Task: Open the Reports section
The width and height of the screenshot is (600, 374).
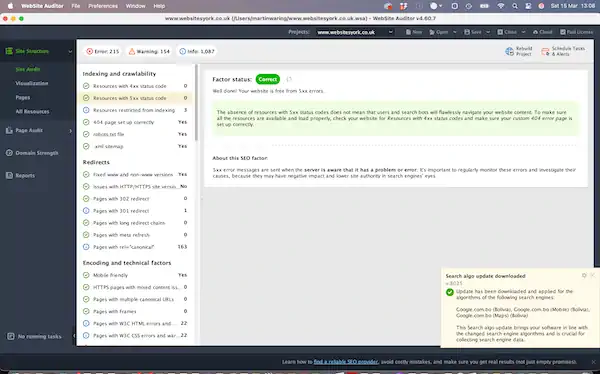Action: (21, 175)
